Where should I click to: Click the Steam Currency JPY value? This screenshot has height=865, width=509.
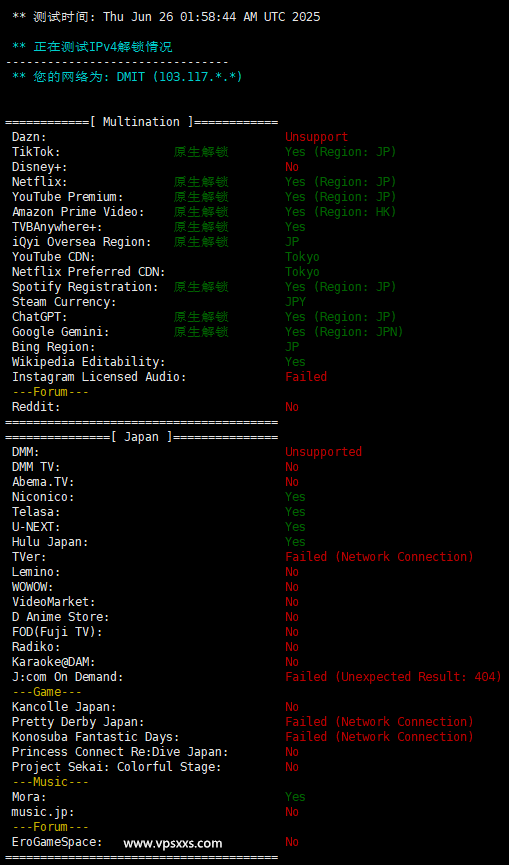tap(296, 302)
